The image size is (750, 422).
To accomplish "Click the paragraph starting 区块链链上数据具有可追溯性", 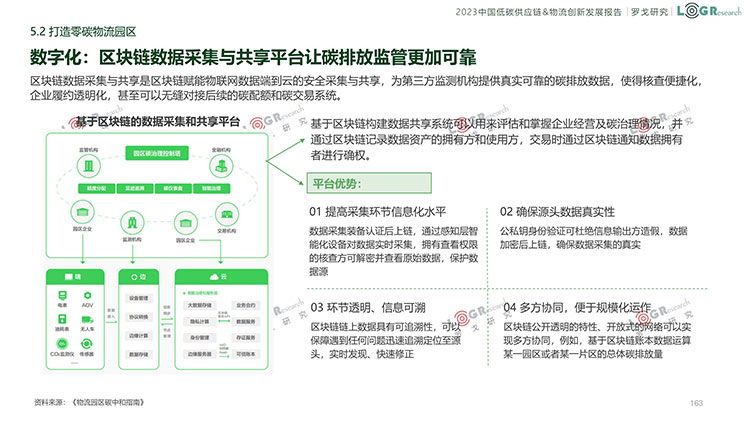I will pyautogui.click(x=386, y=340).
